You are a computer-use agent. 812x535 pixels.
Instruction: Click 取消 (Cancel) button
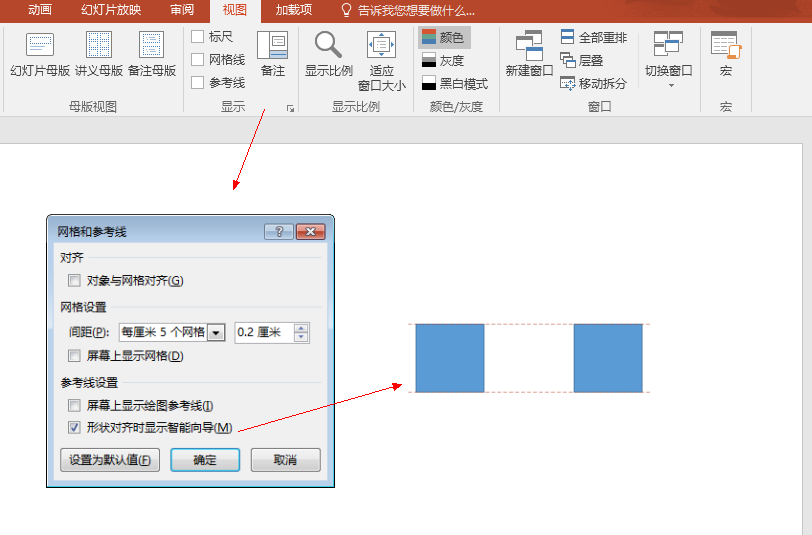tap(285, 460)
